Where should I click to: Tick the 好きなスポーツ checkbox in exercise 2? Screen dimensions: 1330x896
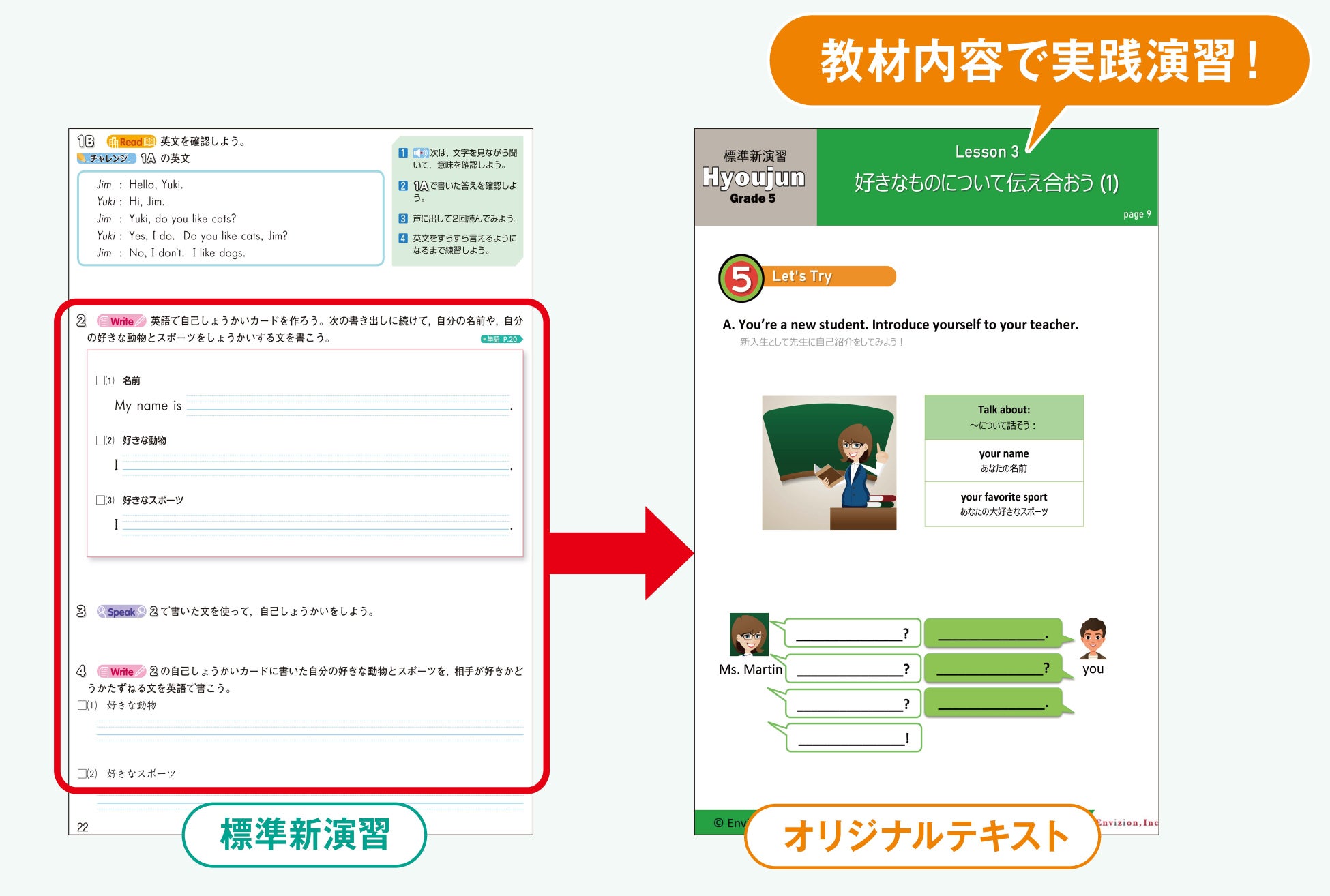click(x=101, y=500)
